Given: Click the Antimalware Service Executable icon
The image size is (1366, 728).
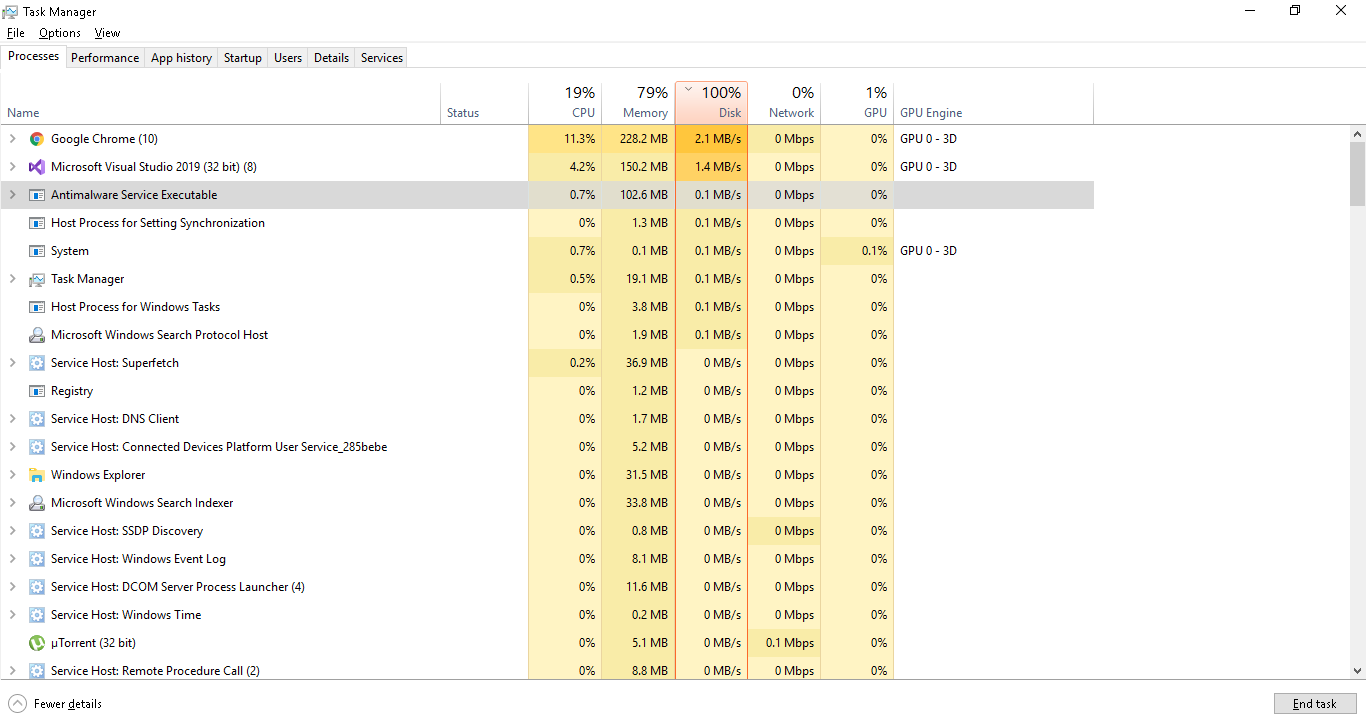Looking at the screenshot, I should (x=37, y=195).
